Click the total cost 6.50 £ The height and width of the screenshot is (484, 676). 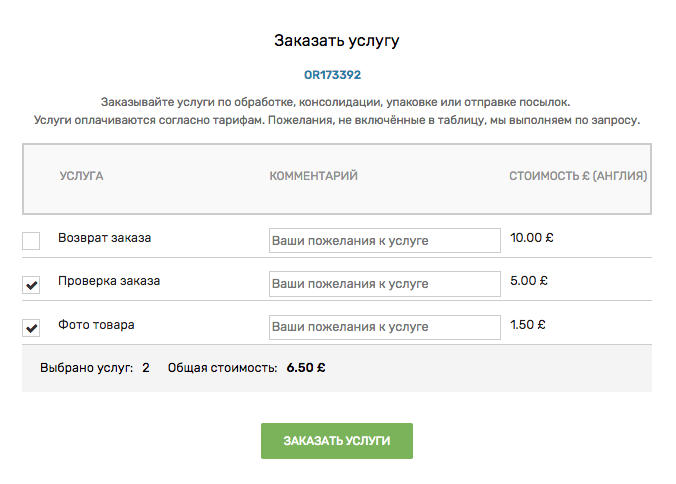306,368
